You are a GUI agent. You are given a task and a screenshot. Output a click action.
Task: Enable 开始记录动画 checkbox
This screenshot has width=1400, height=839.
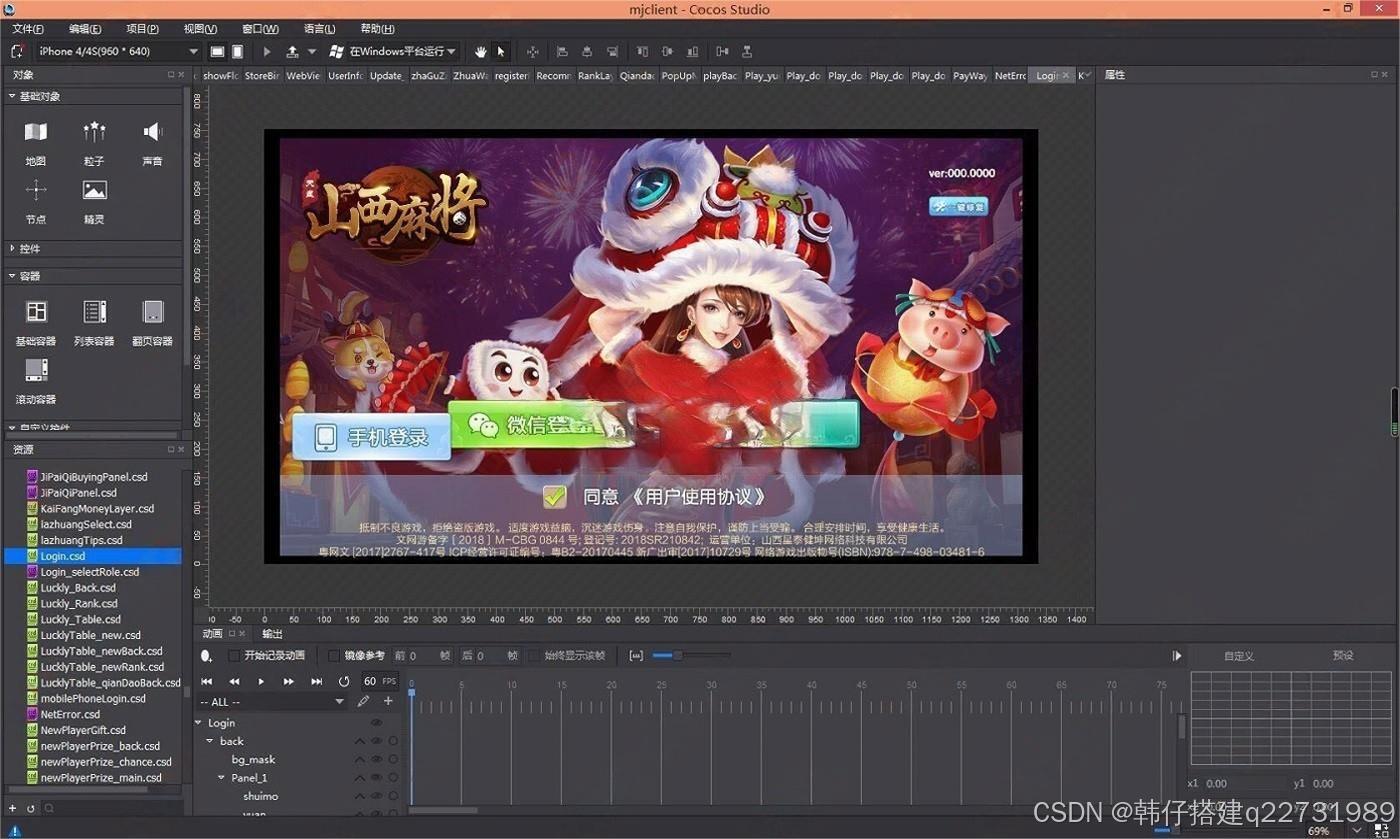point(234,656)
